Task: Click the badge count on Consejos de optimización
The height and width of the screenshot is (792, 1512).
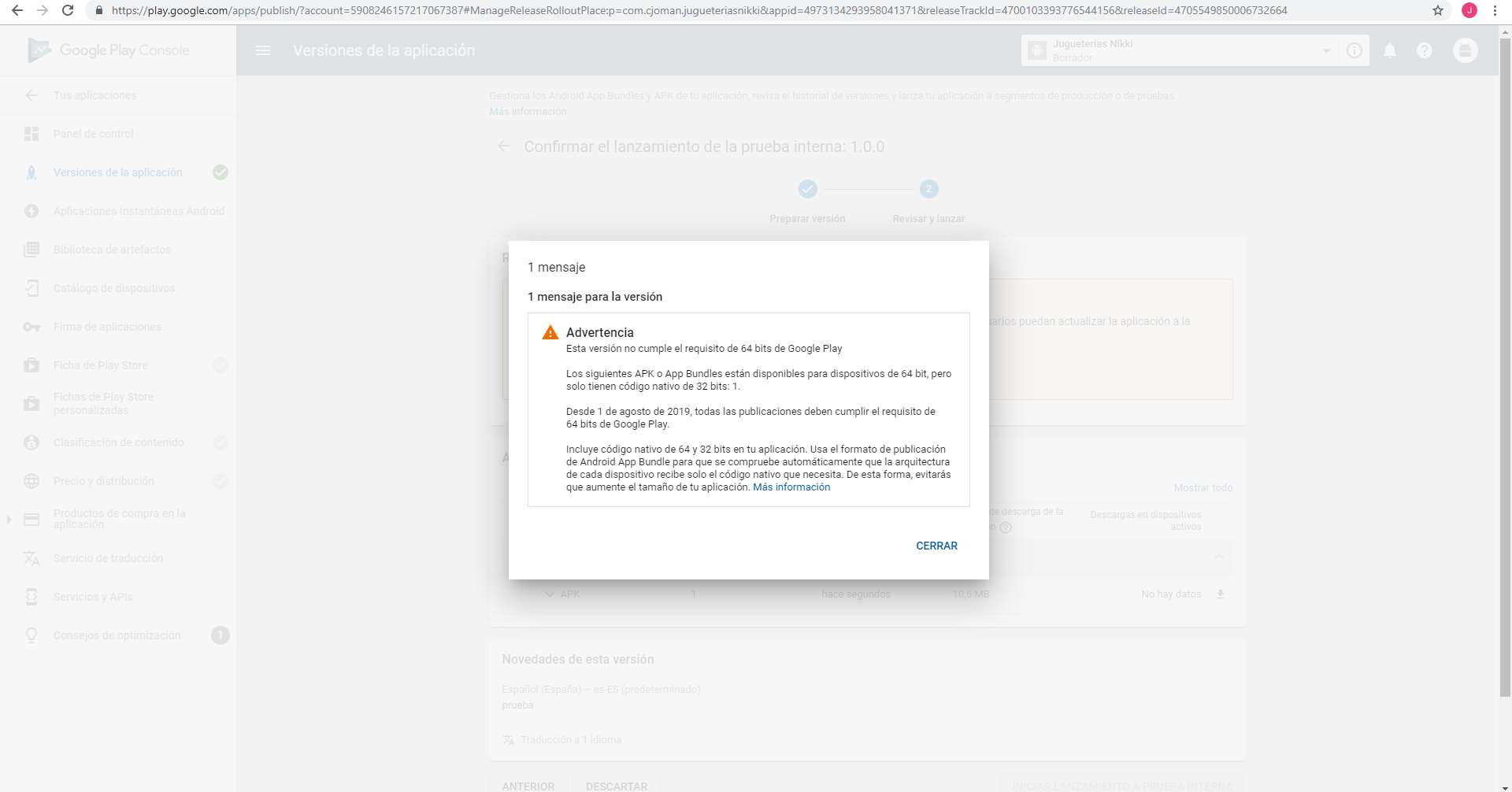Action: (x=220, y=635)
